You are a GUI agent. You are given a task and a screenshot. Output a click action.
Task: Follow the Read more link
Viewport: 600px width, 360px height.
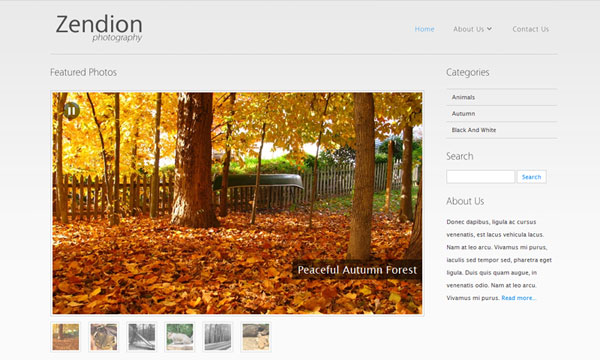point(518,298)
